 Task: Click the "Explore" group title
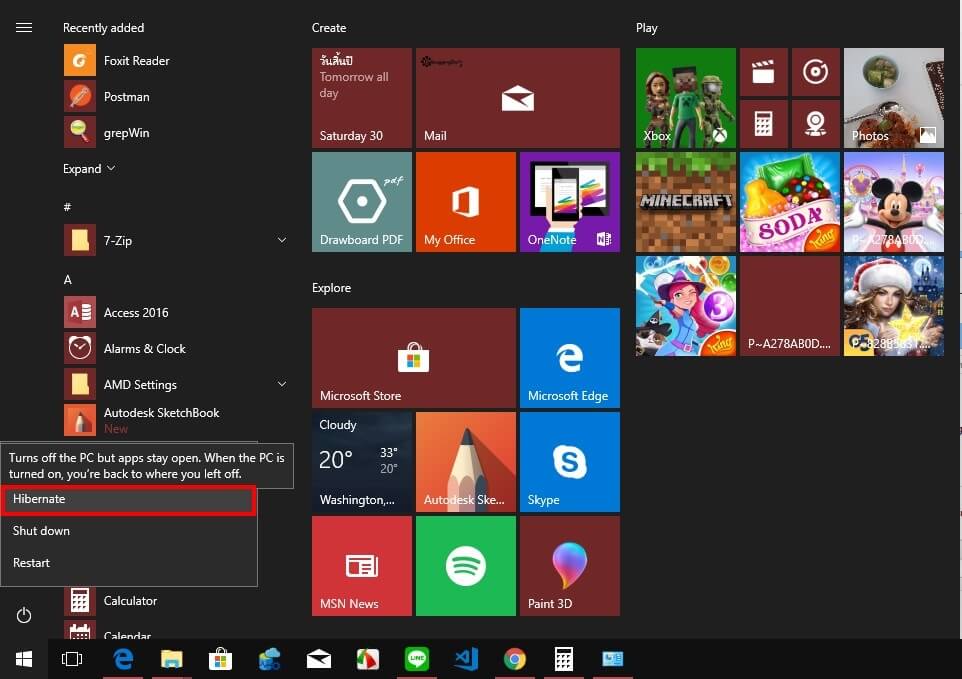tap(331, 288)
